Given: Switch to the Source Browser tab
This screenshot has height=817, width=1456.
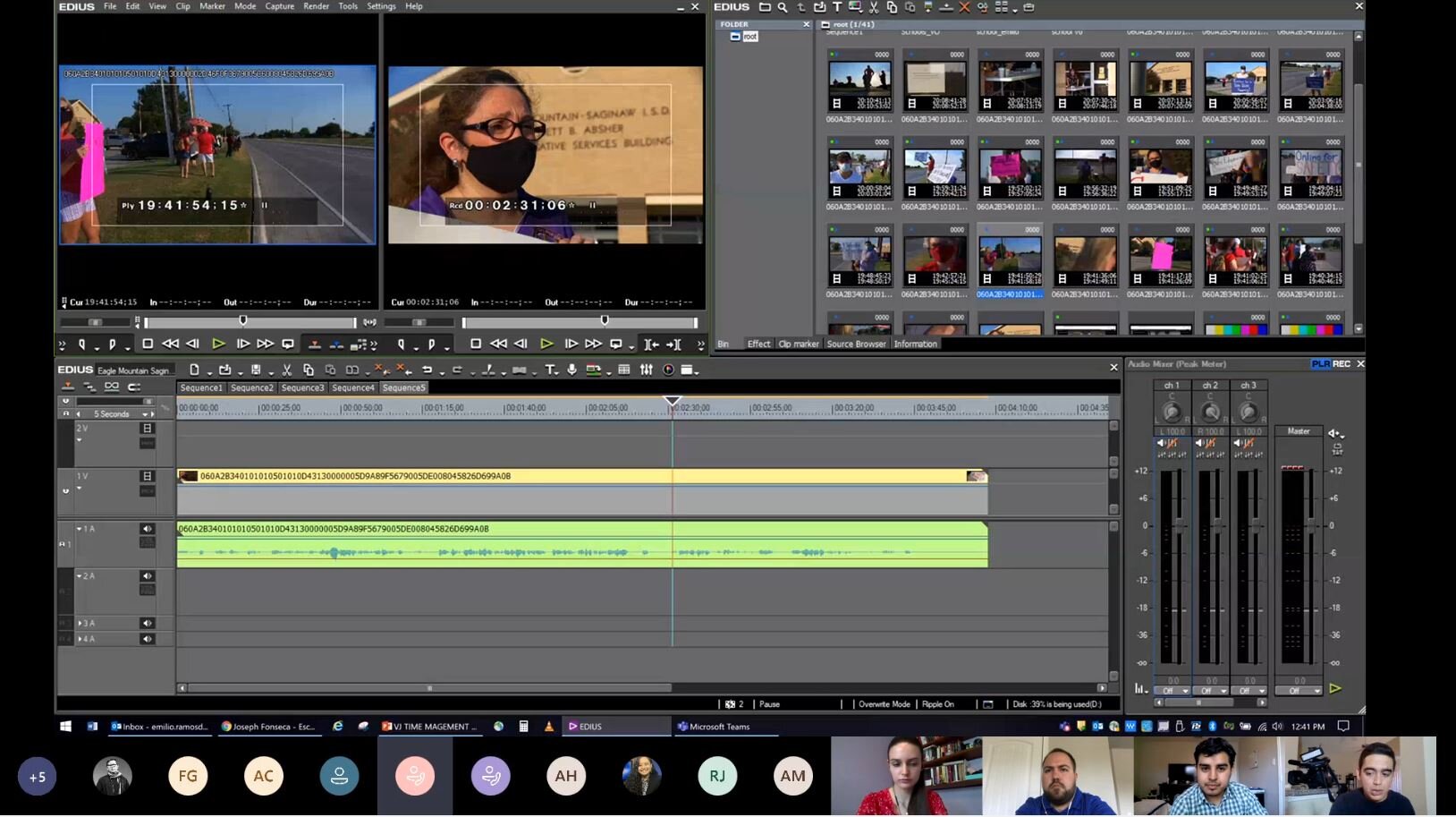Looking at the screenshot, I should (x=856, y=344).
